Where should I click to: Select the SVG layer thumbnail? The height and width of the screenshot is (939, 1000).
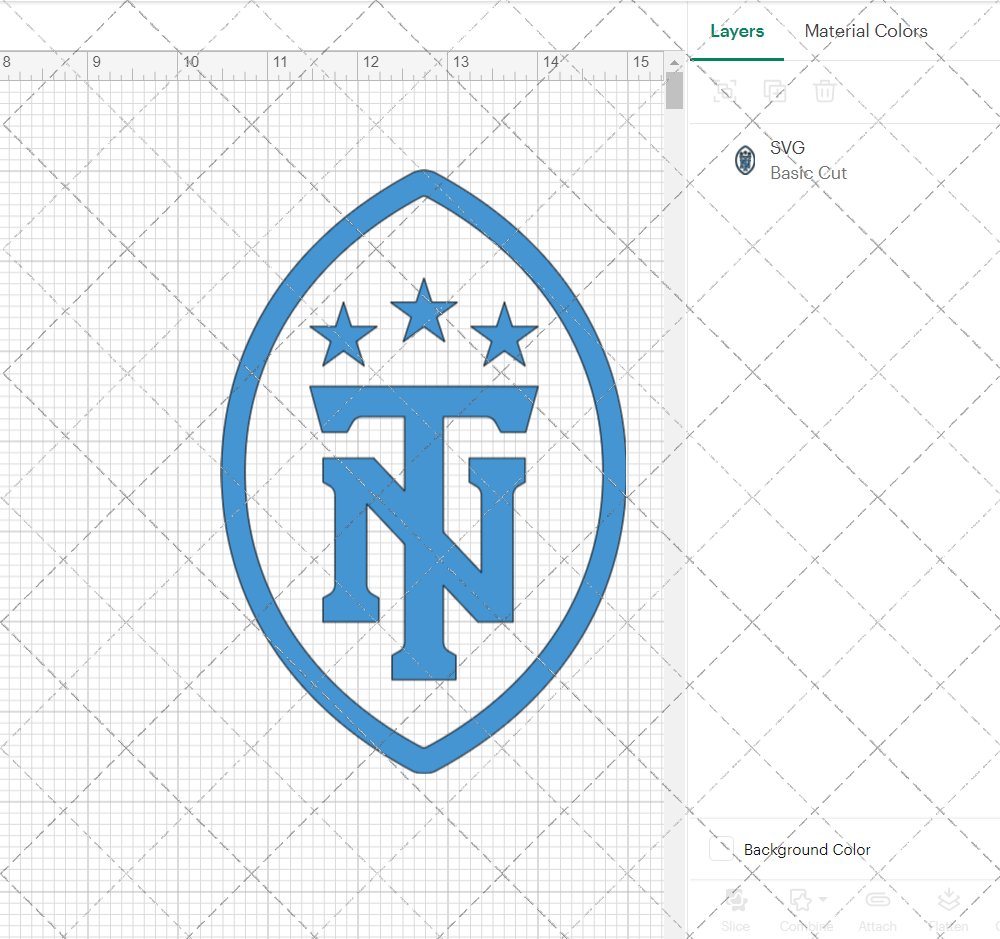coord(745,160)
